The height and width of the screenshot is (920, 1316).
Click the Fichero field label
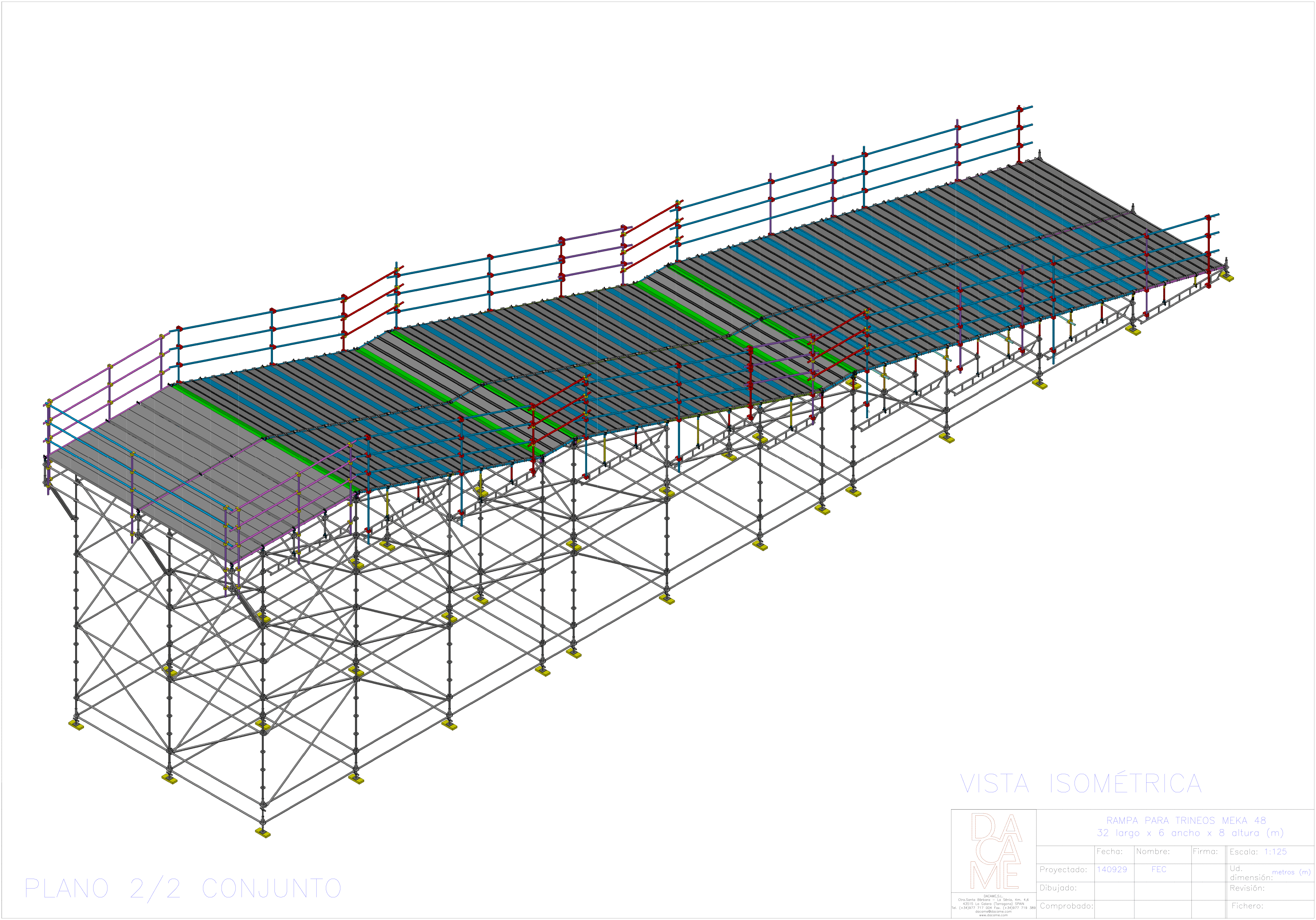point(1247,906)
